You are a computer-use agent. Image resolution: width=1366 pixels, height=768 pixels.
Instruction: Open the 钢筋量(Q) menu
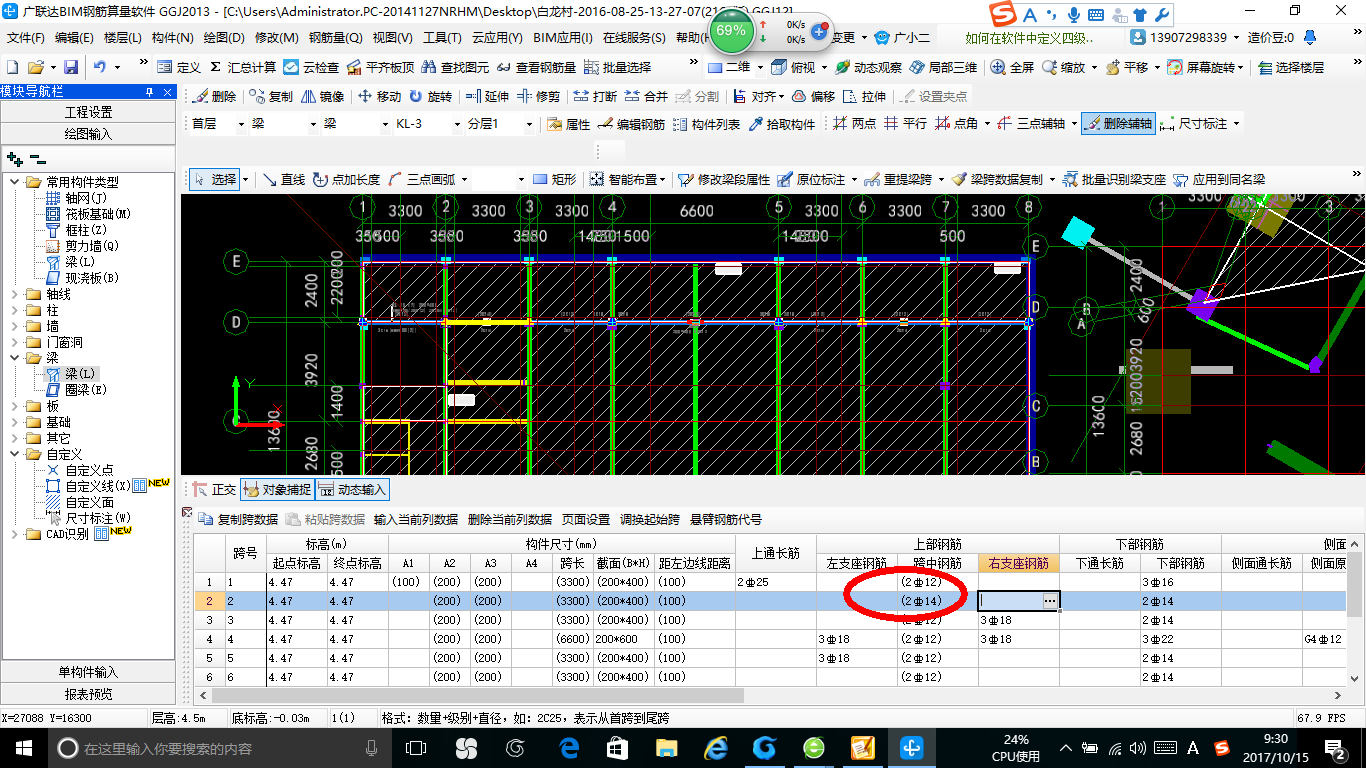click(335, 38)
